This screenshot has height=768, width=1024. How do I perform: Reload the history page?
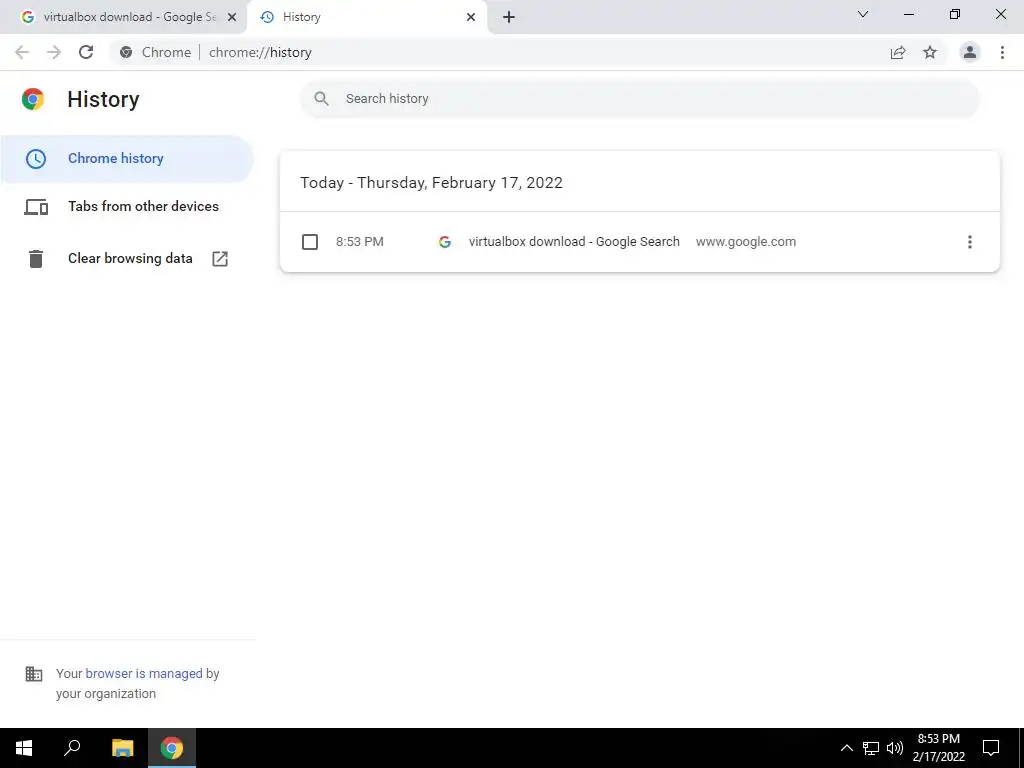[x=86, y=52]
